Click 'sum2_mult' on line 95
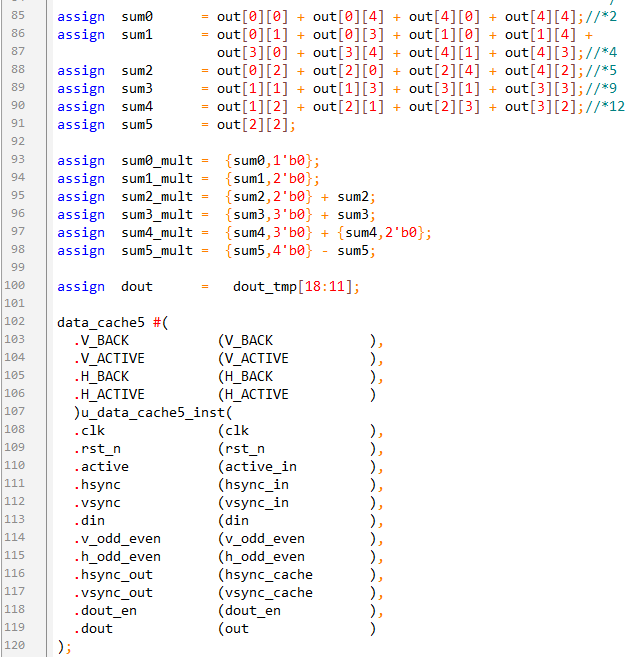The image size is (638, 657). coord(157,197)
